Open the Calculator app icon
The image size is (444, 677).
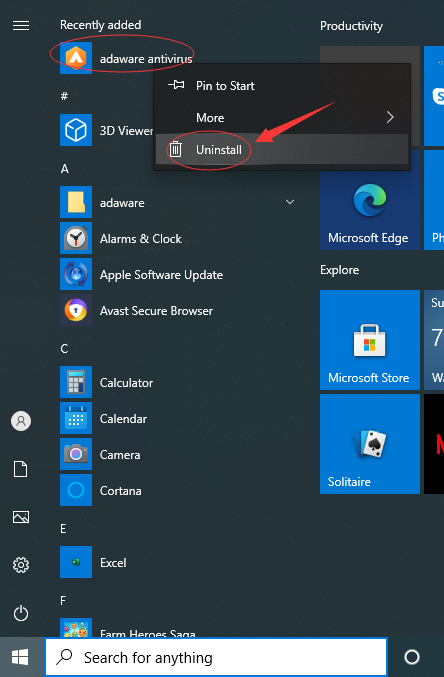coord(76,382)
